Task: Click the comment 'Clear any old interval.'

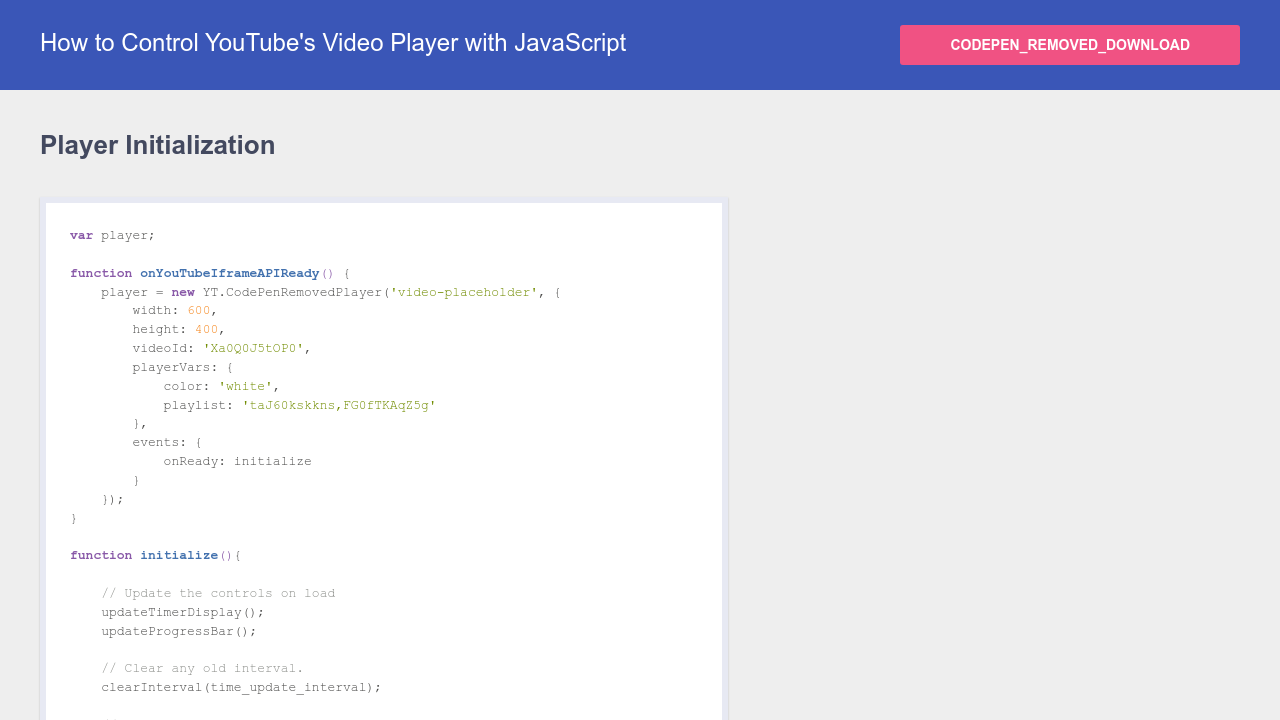Action: click(202, 668)
